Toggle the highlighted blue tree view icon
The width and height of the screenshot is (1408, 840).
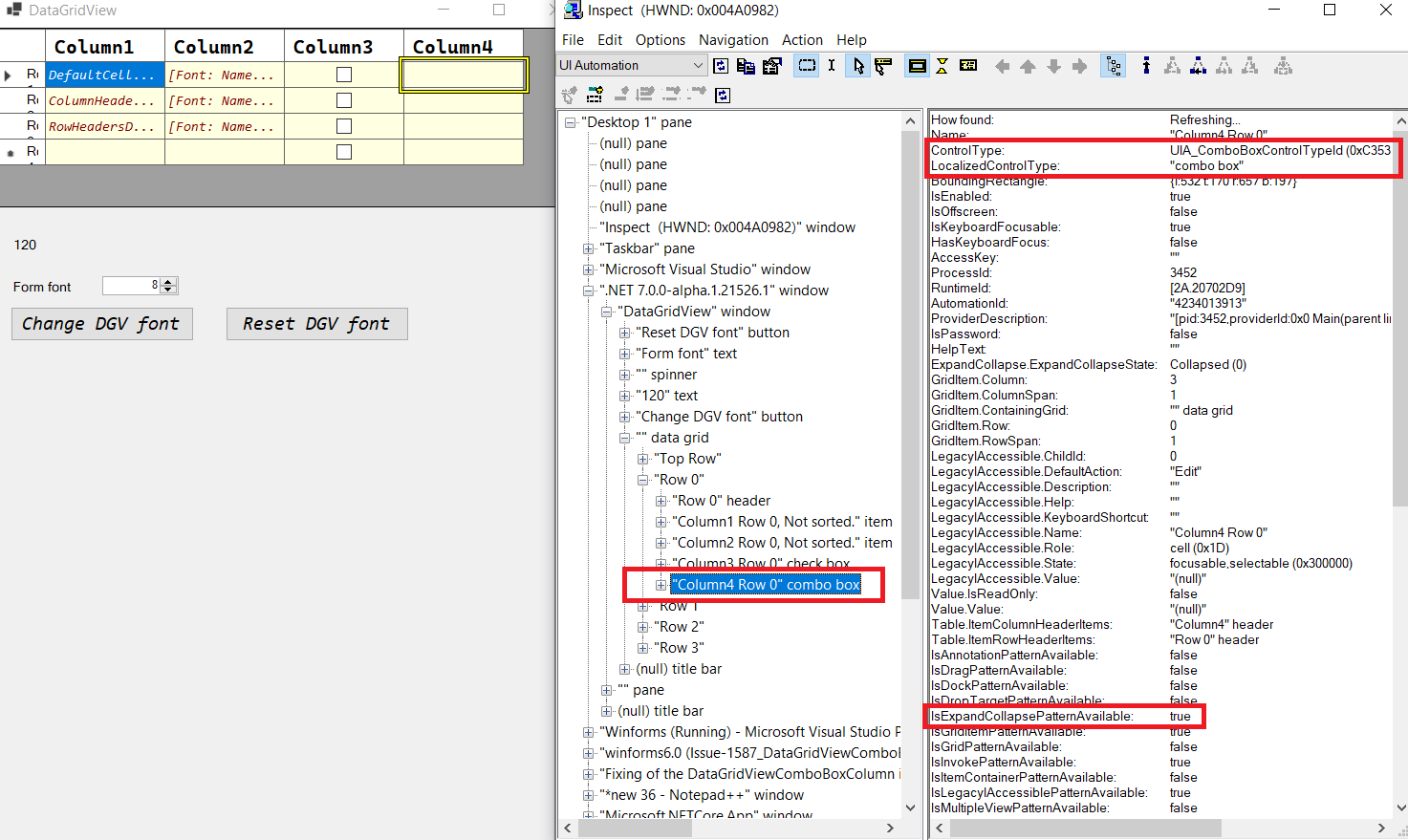tap(1114, 66)
